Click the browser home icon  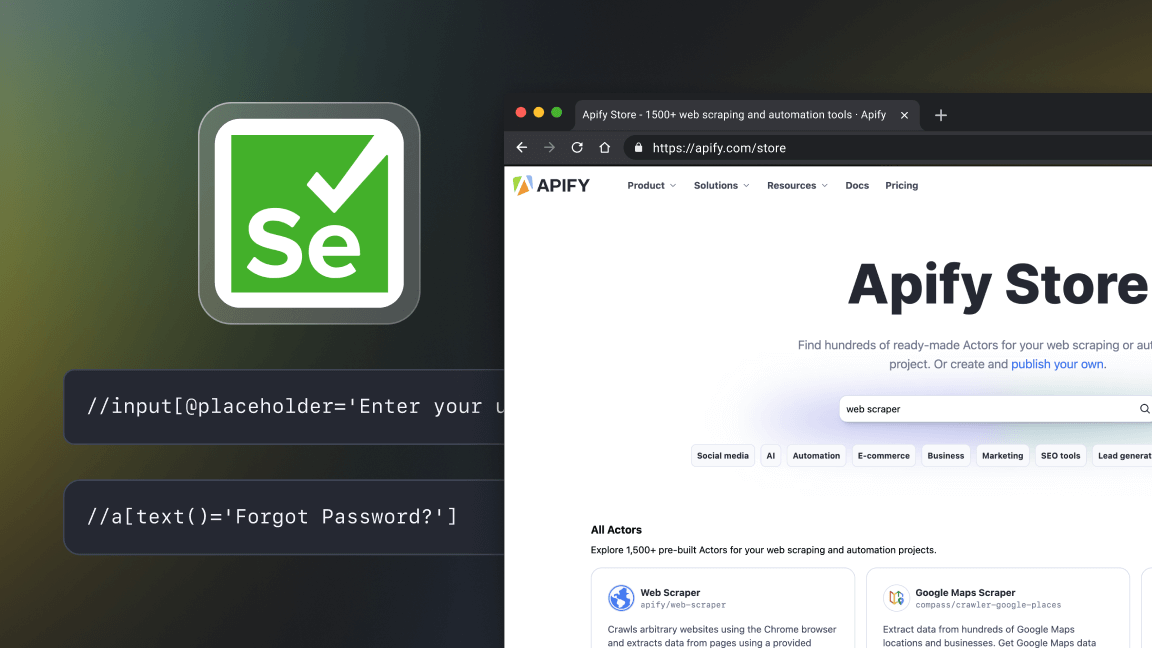click(x=604, y=147)
